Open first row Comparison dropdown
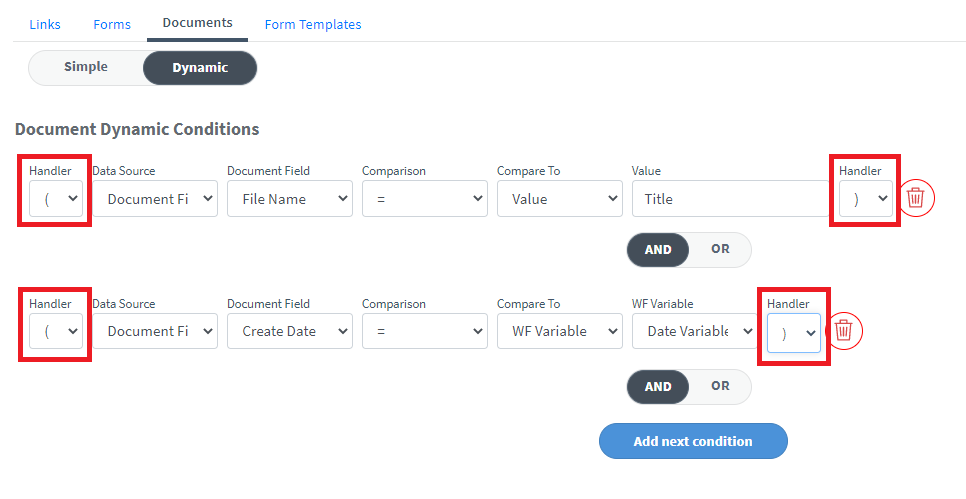The image size is (966, 499). [424, 198]
